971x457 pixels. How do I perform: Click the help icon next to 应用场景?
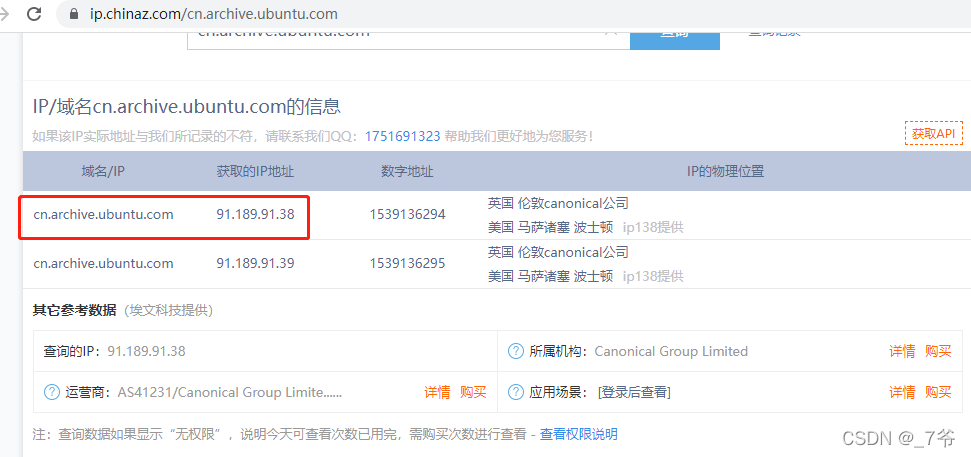pyautogui.click(x=516, y=392)
